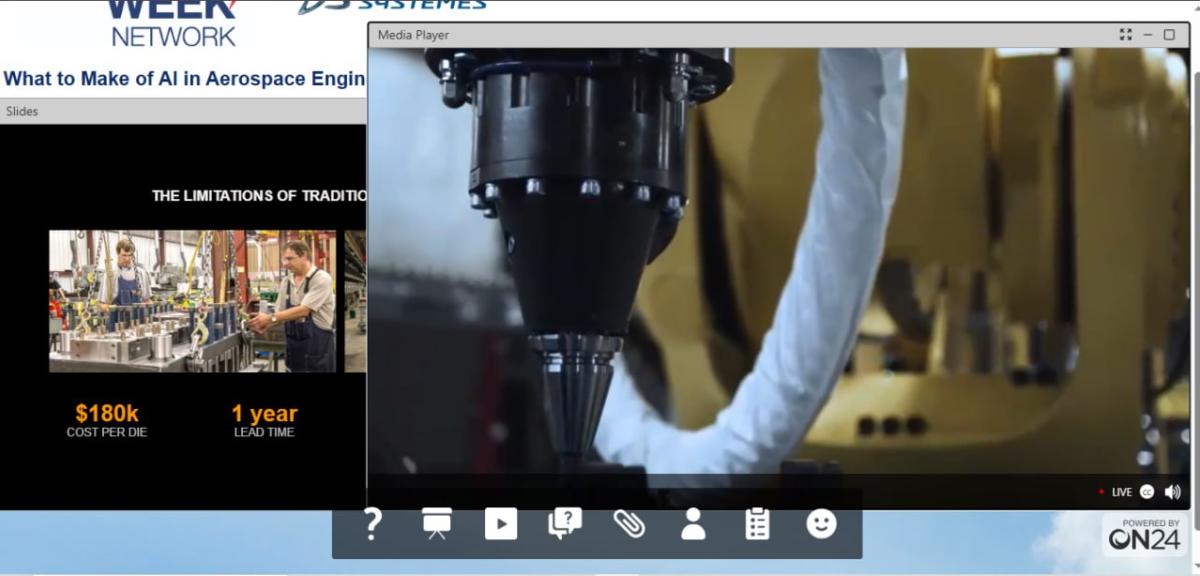Open the Slides presentation widget
The image size is (1200, 576).
click(436, 524)
